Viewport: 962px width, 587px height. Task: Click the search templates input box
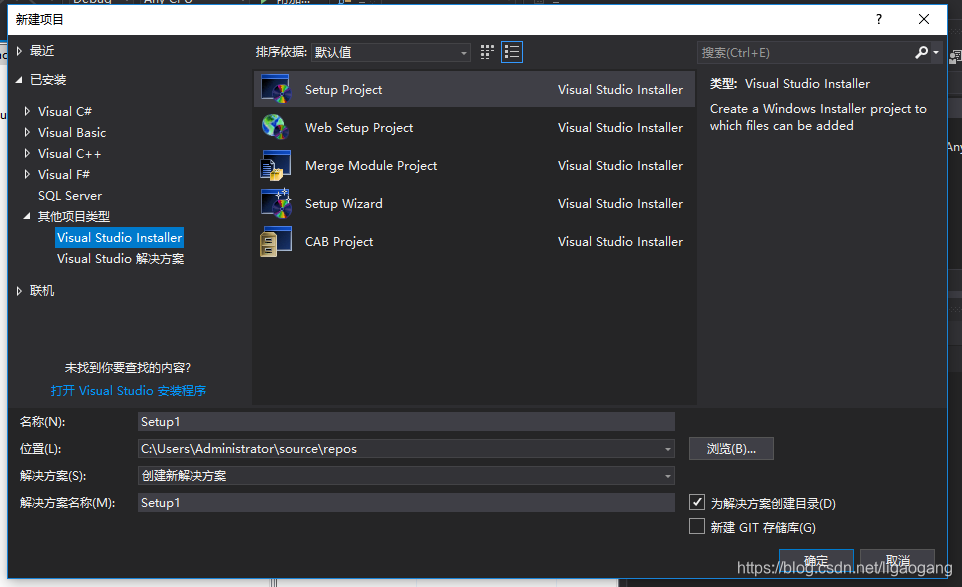[x=806, y=53]
